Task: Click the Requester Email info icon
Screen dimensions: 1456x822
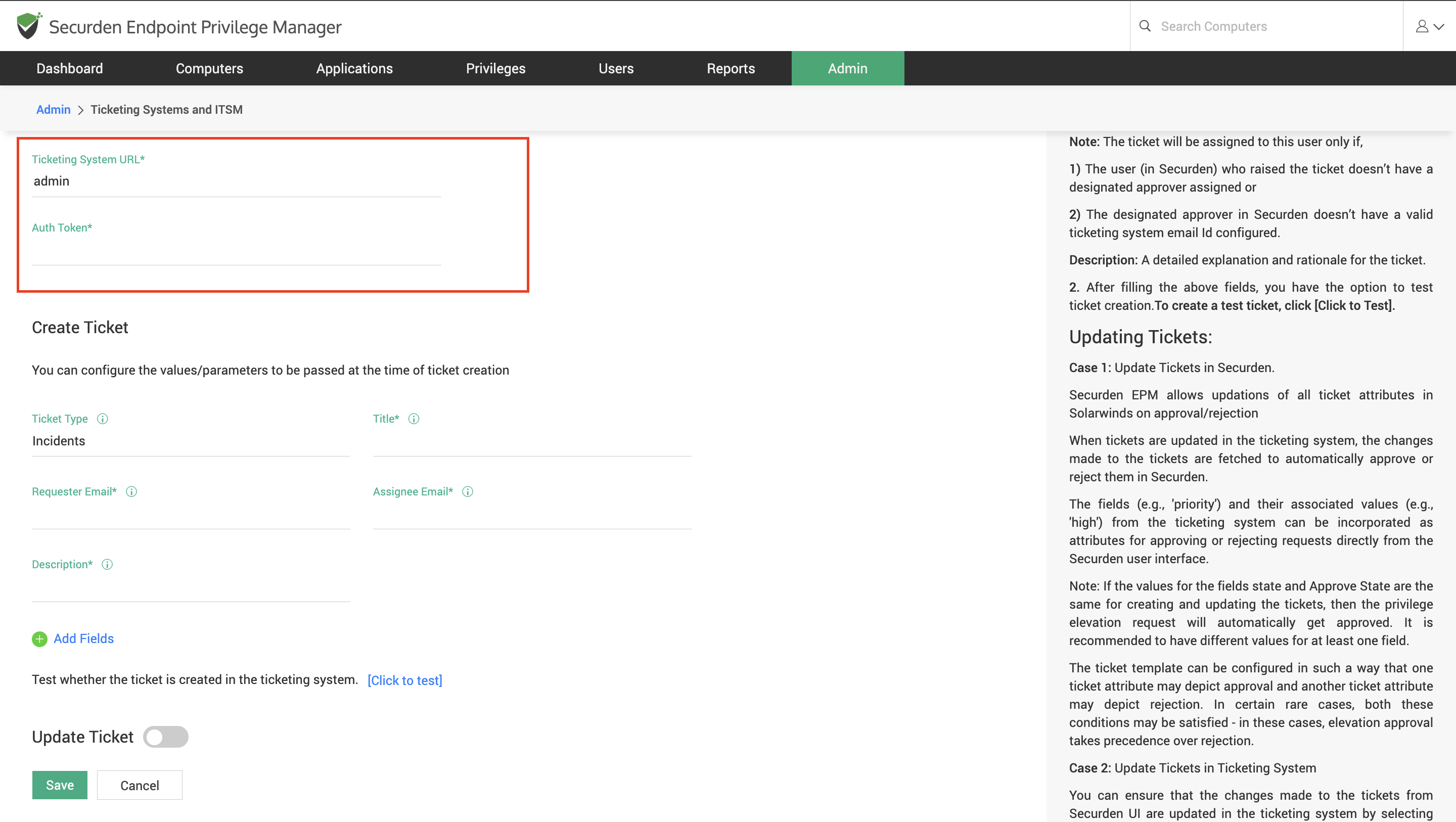Action: [131, 492]
